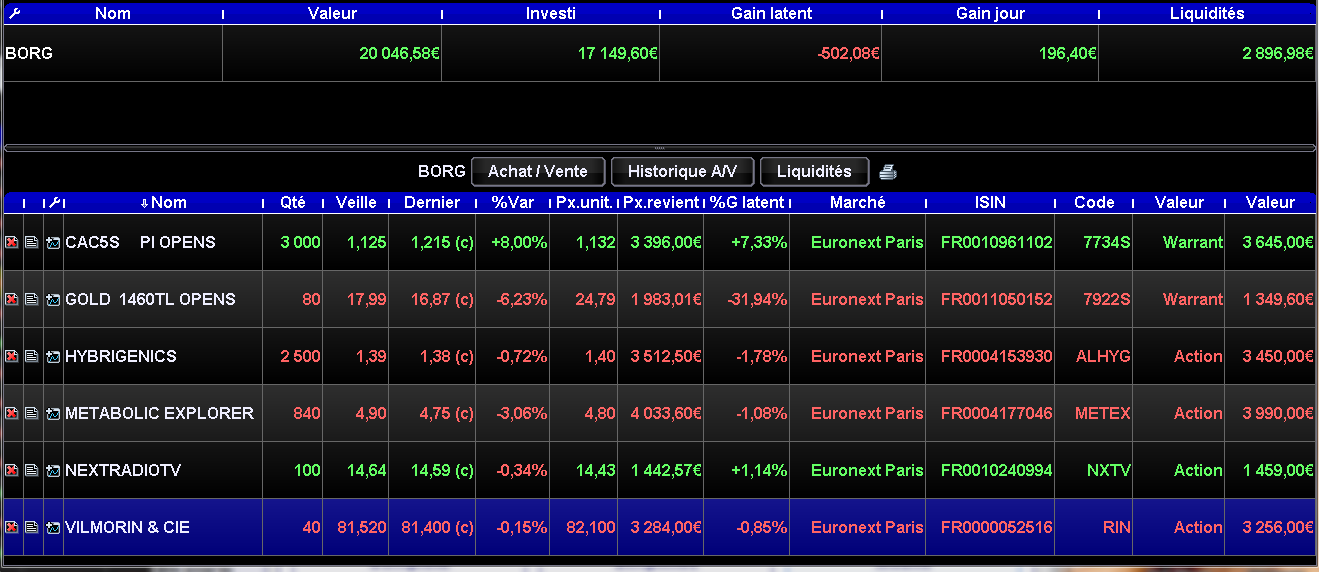This screenshot has height=572, width=1319.
Task: Click Liquidités column header in summary table
Action: tap(1207, 13)
